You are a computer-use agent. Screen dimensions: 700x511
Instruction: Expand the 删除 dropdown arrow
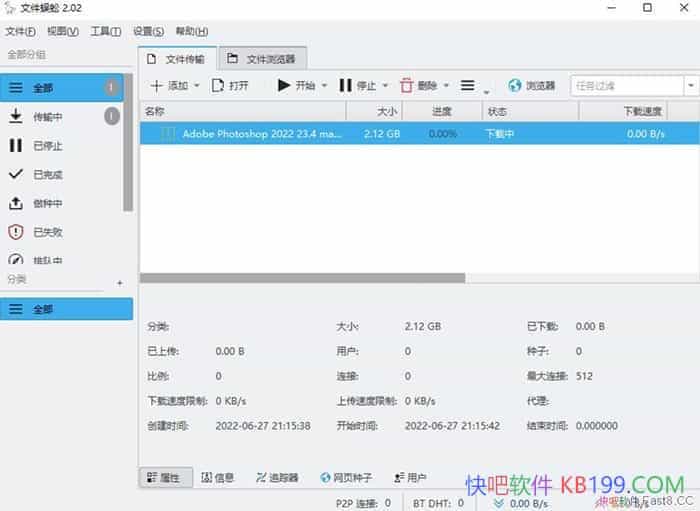coord(446,86)
